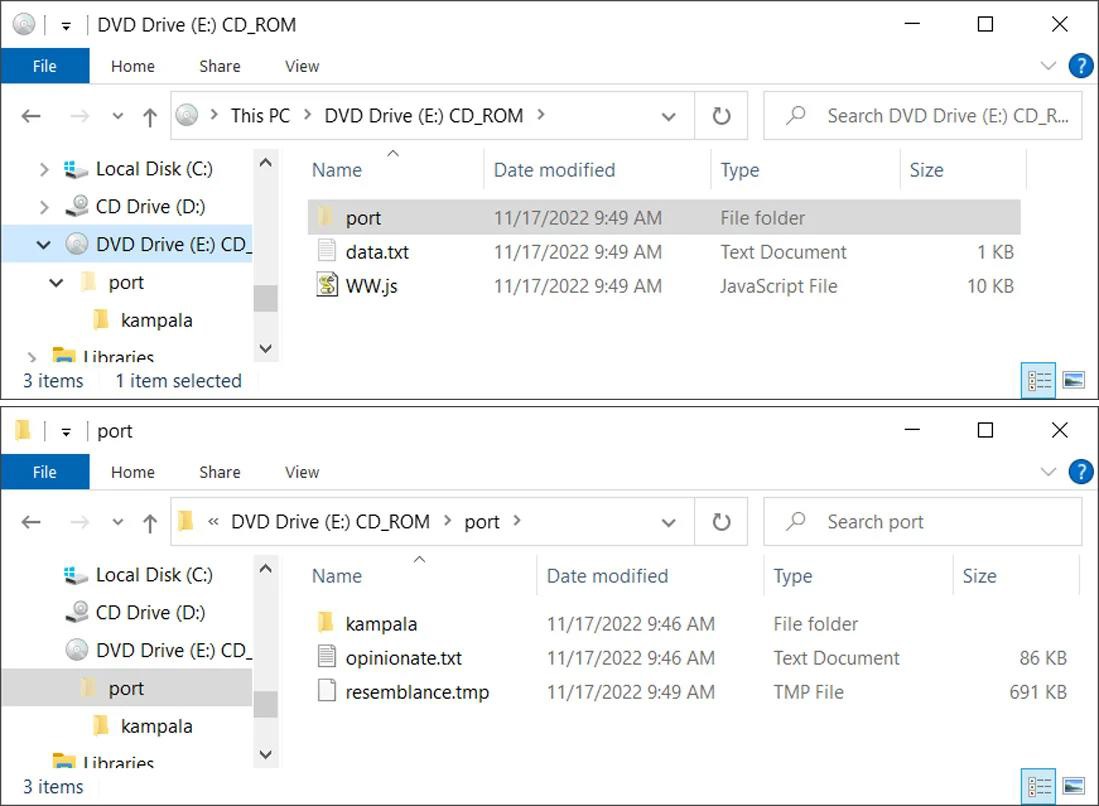The width and height of the screenshot is (1099, 806).
Task: Click the resemblance.tmp file icon
Action: click(x=327, y=692)
